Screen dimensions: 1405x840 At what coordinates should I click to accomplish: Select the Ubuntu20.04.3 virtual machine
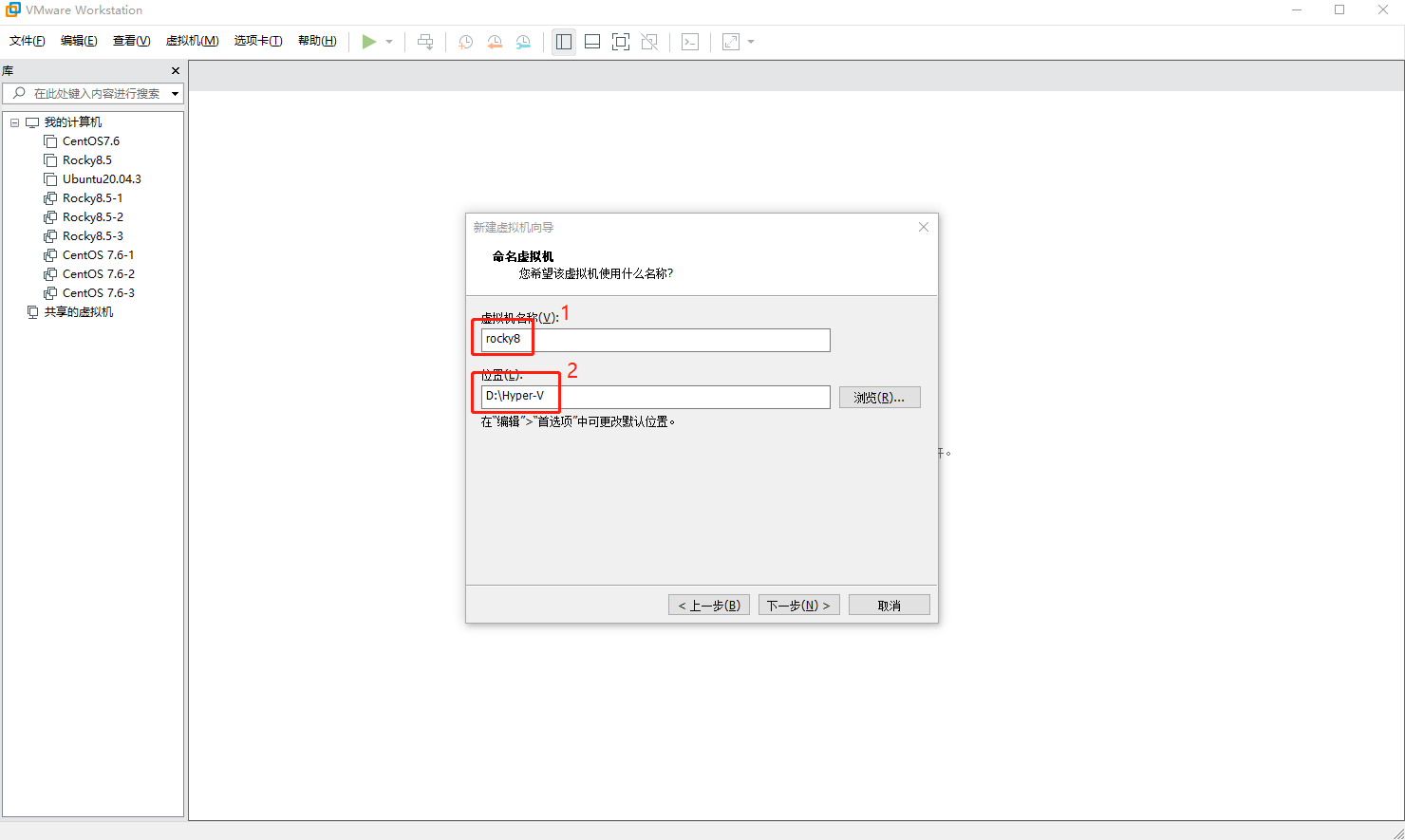102,179
